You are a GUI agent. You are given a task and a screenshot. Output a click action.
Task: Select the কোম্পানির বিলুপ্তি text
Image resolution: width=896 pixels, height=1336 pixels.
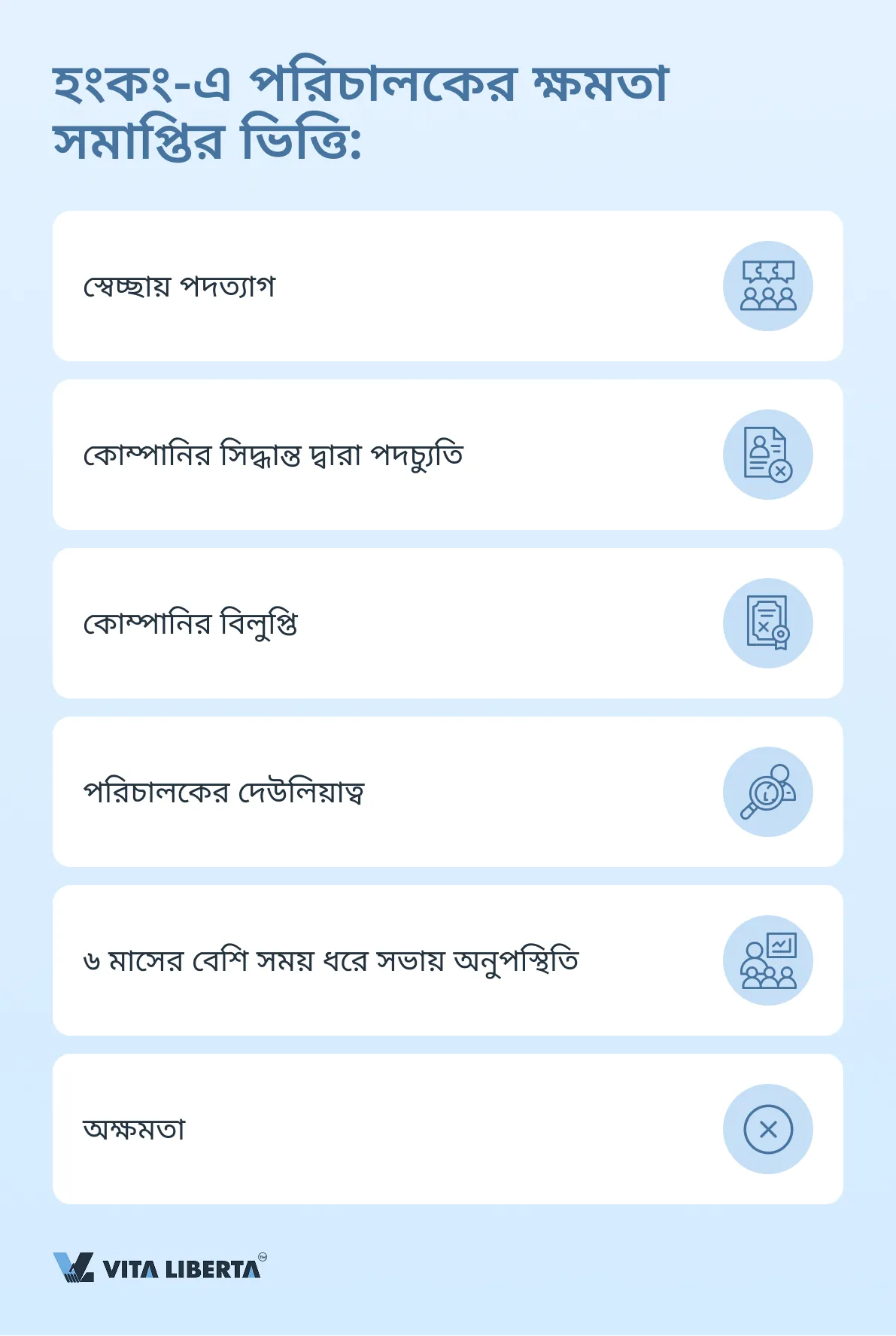(x=190, y=624)
